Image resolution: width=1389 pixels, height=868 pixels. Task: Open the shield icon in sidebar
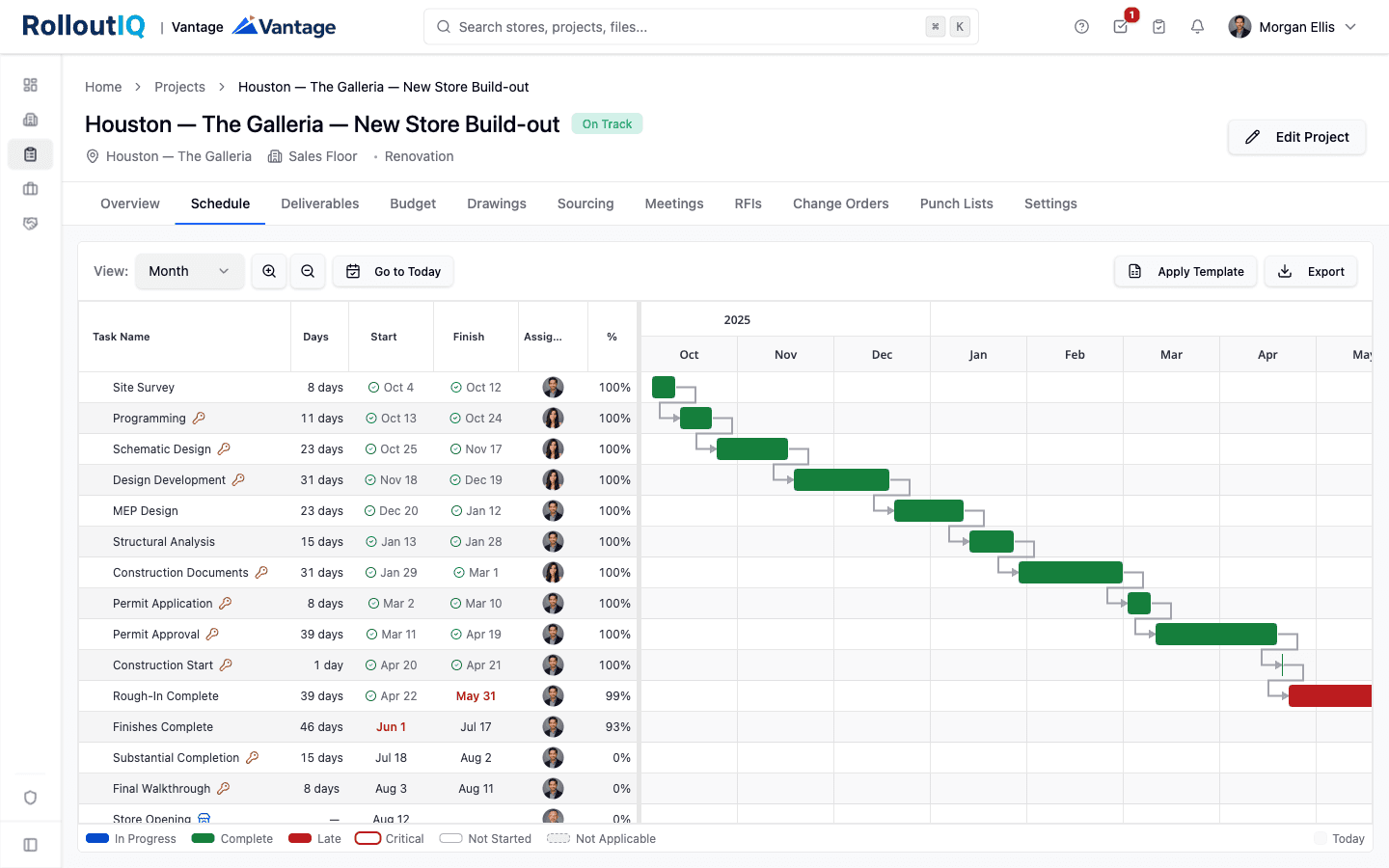point(30,798)
